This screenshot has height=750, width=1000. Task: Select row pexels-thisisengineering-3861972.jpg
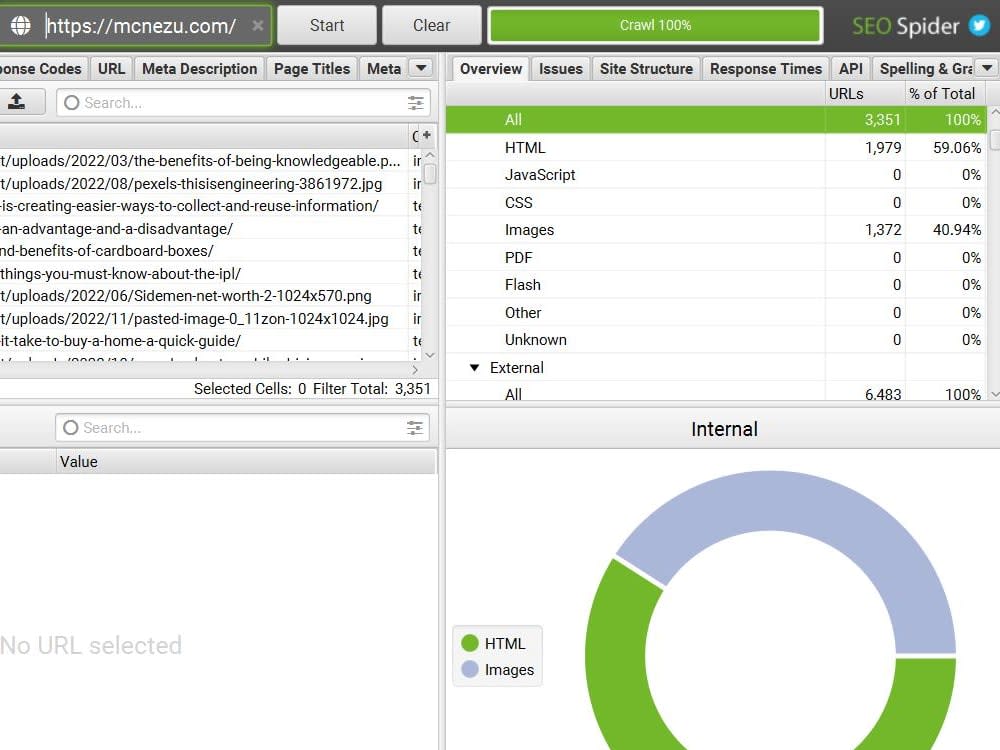pyautogui.click(x=204, y=184)
